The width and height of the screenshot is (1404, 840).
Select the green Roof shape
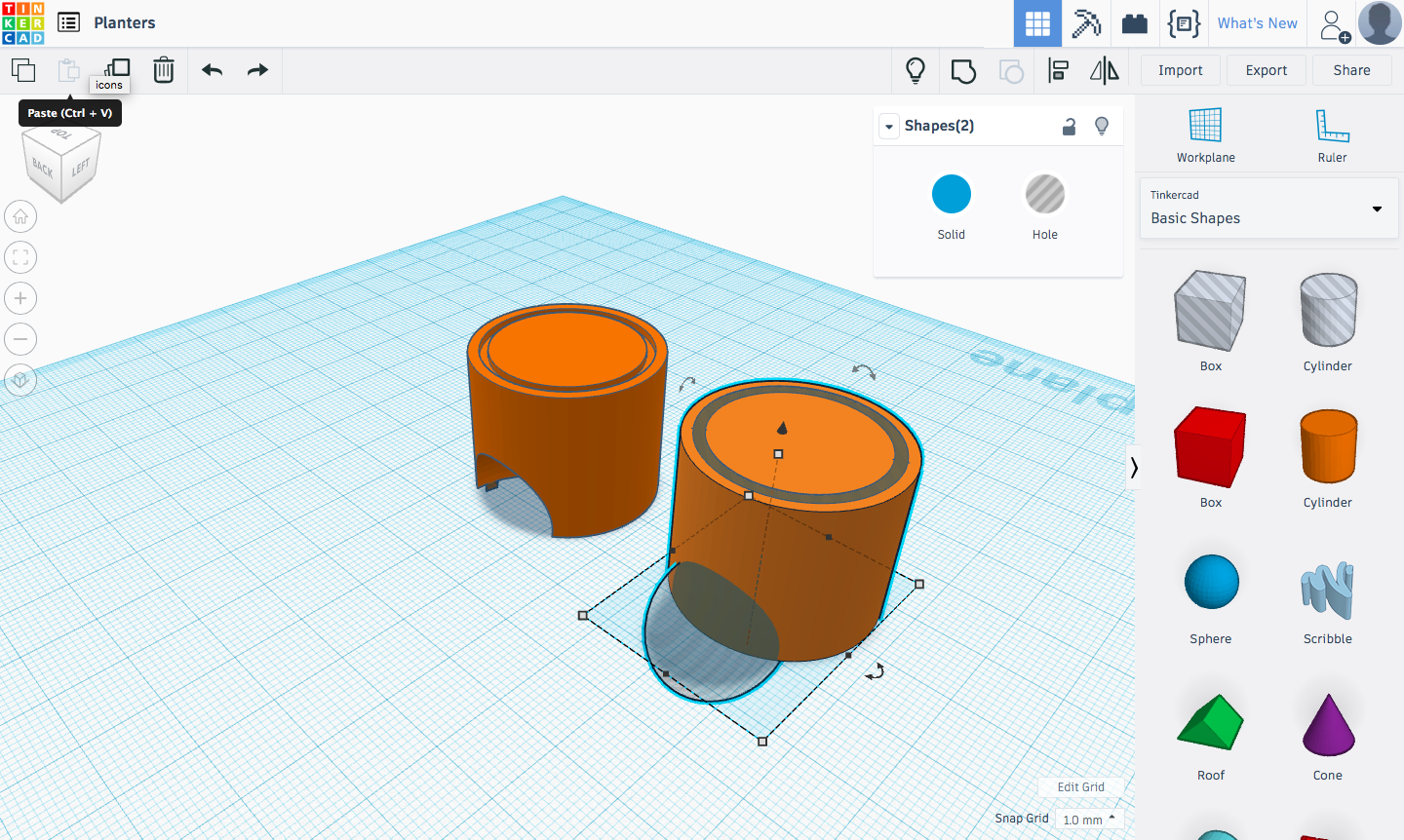1211,722
